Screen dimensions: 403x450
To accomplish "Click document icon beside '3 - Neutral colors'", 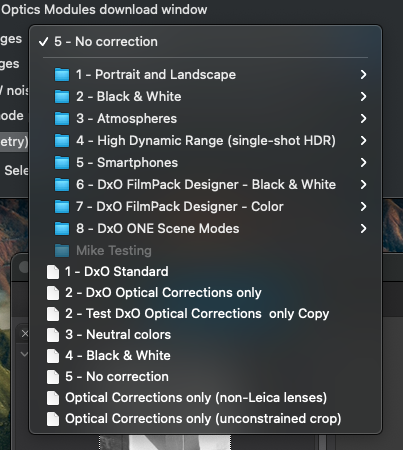I will click(x=53, y=335).
